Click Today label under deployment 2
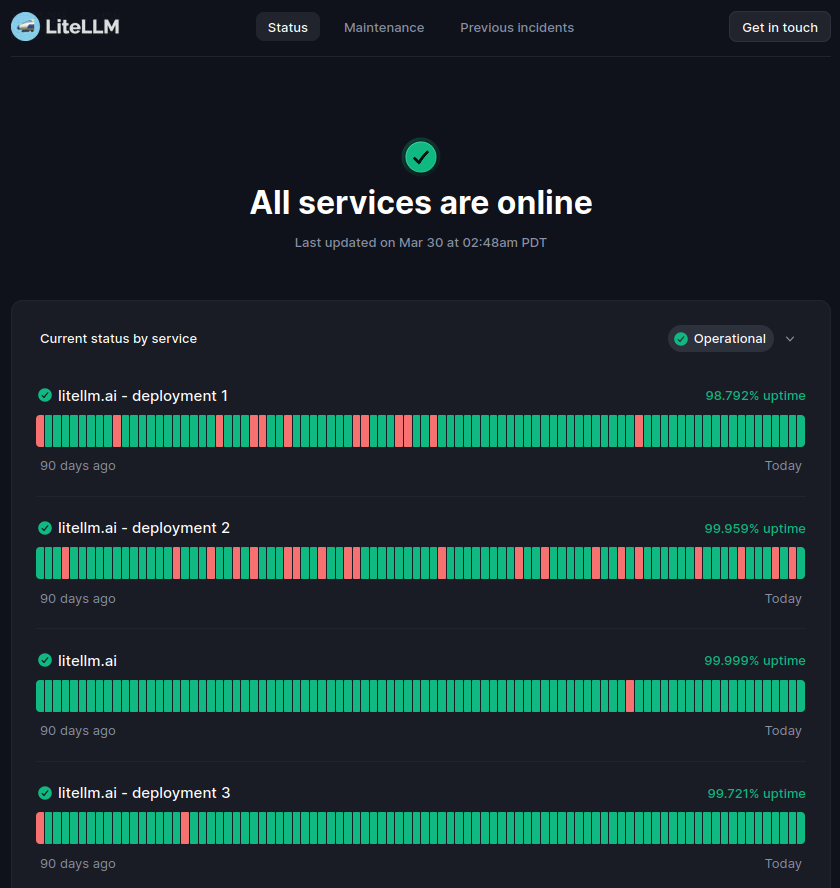840x888 pixels. pos(783,599)
